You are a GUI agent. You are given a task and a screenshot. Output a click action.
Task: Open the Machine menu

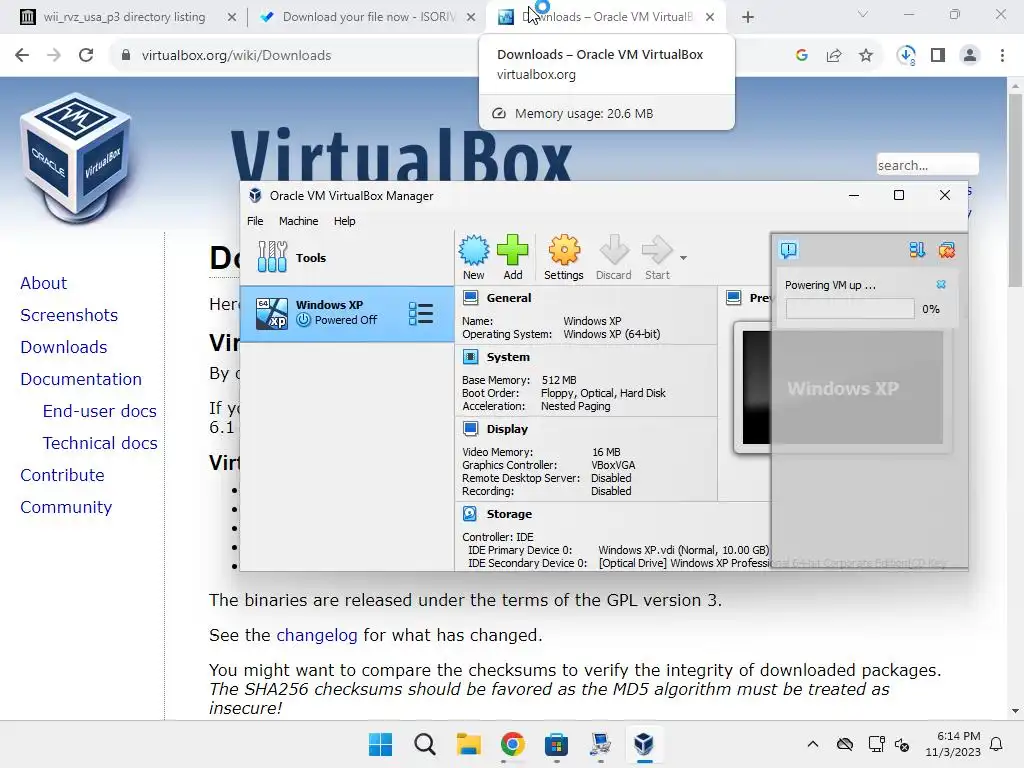pyautogui.click(x=298, y=221)
